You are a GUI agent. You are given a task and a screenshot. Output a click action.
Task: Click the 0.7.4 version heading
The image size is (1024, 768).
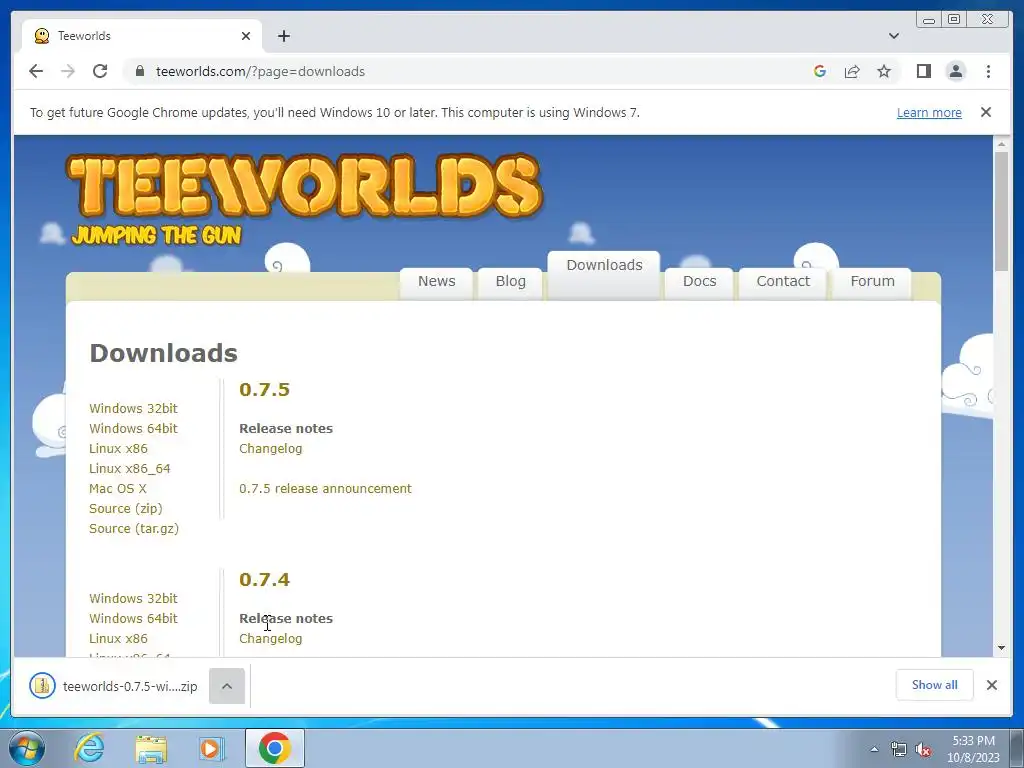coord(264,579)
